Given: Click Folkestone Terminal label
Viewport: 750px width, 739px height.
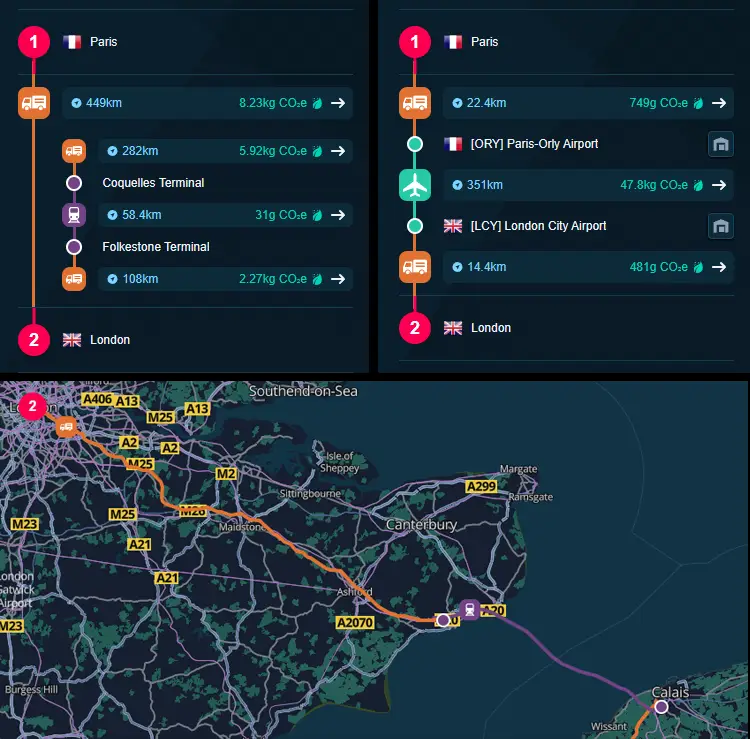Looking at the screenshot, I should click(x=156, y=247).
